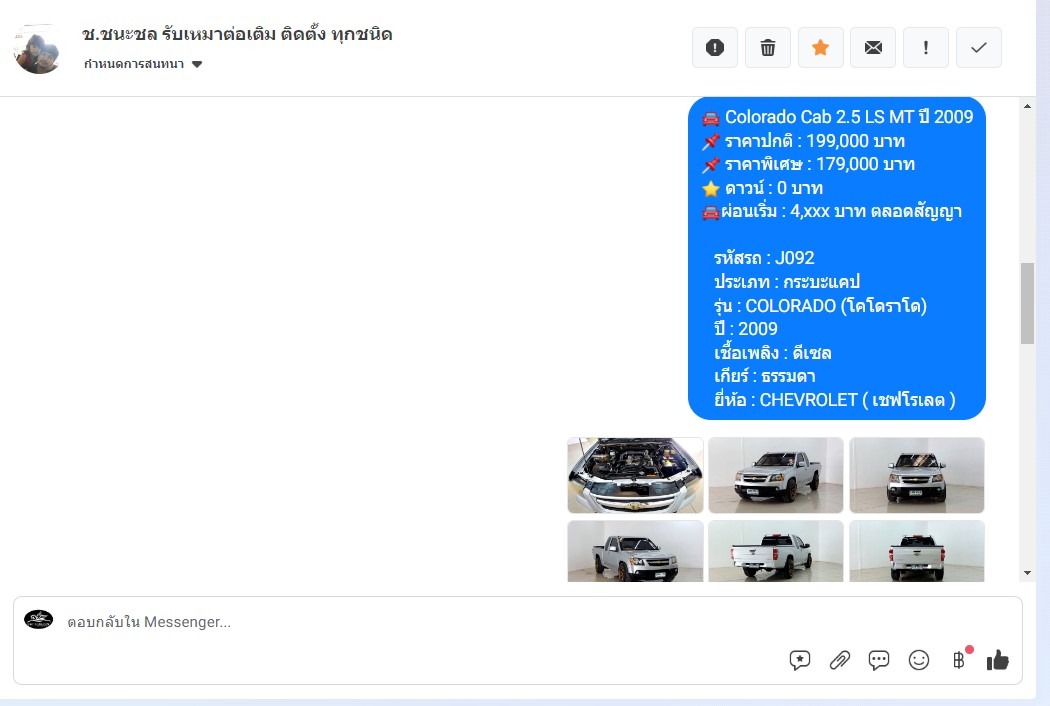Viewport: 1050px width, 706px height.
Task: Click the page avatar beside the reply box
Action: click(x=38, y=620)
